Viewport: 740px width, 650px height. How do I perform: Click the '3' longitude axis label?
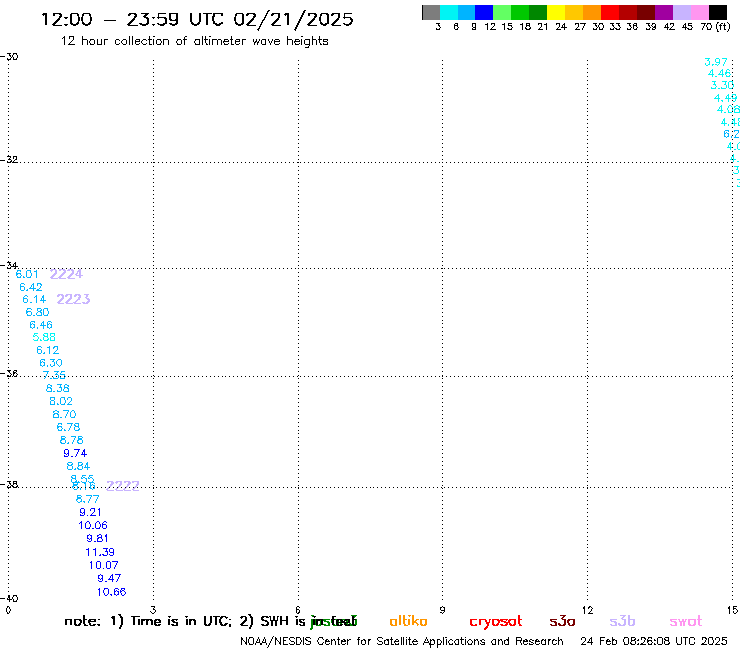(153, 610)
